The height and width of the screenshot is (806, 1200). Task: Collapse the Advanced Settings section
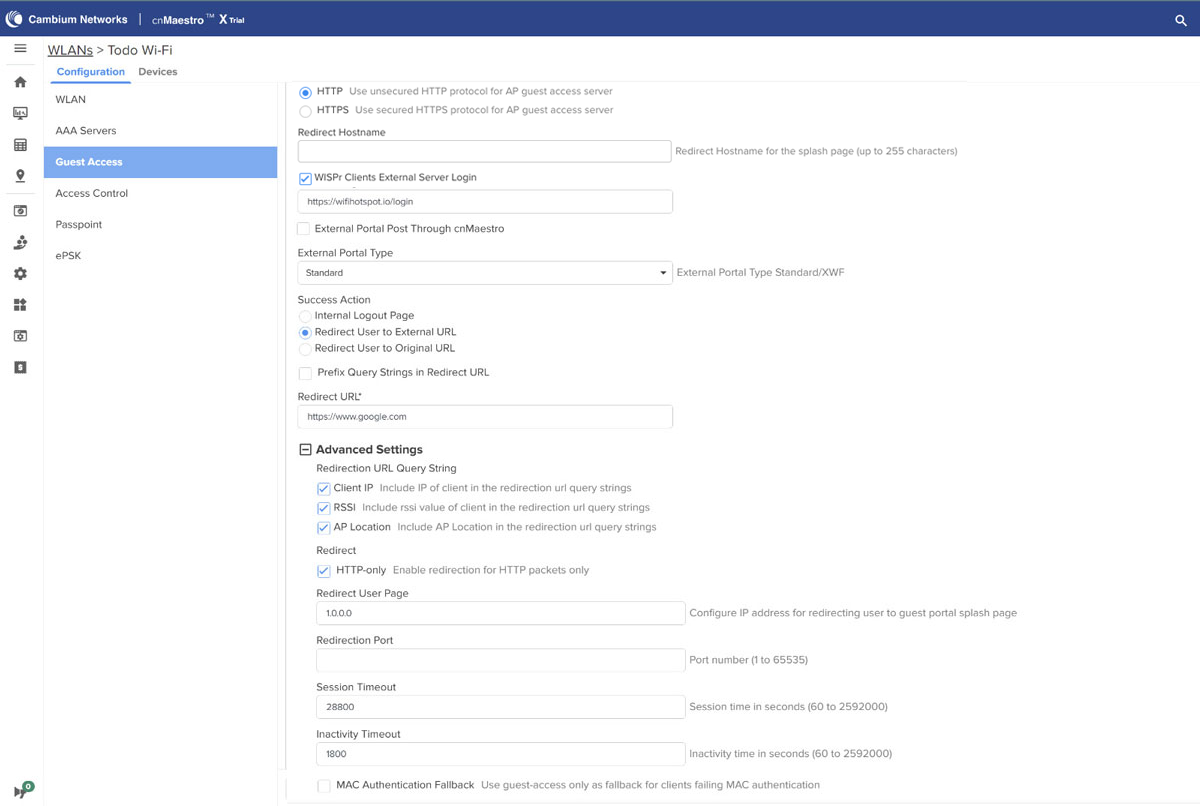pos(306,450)
